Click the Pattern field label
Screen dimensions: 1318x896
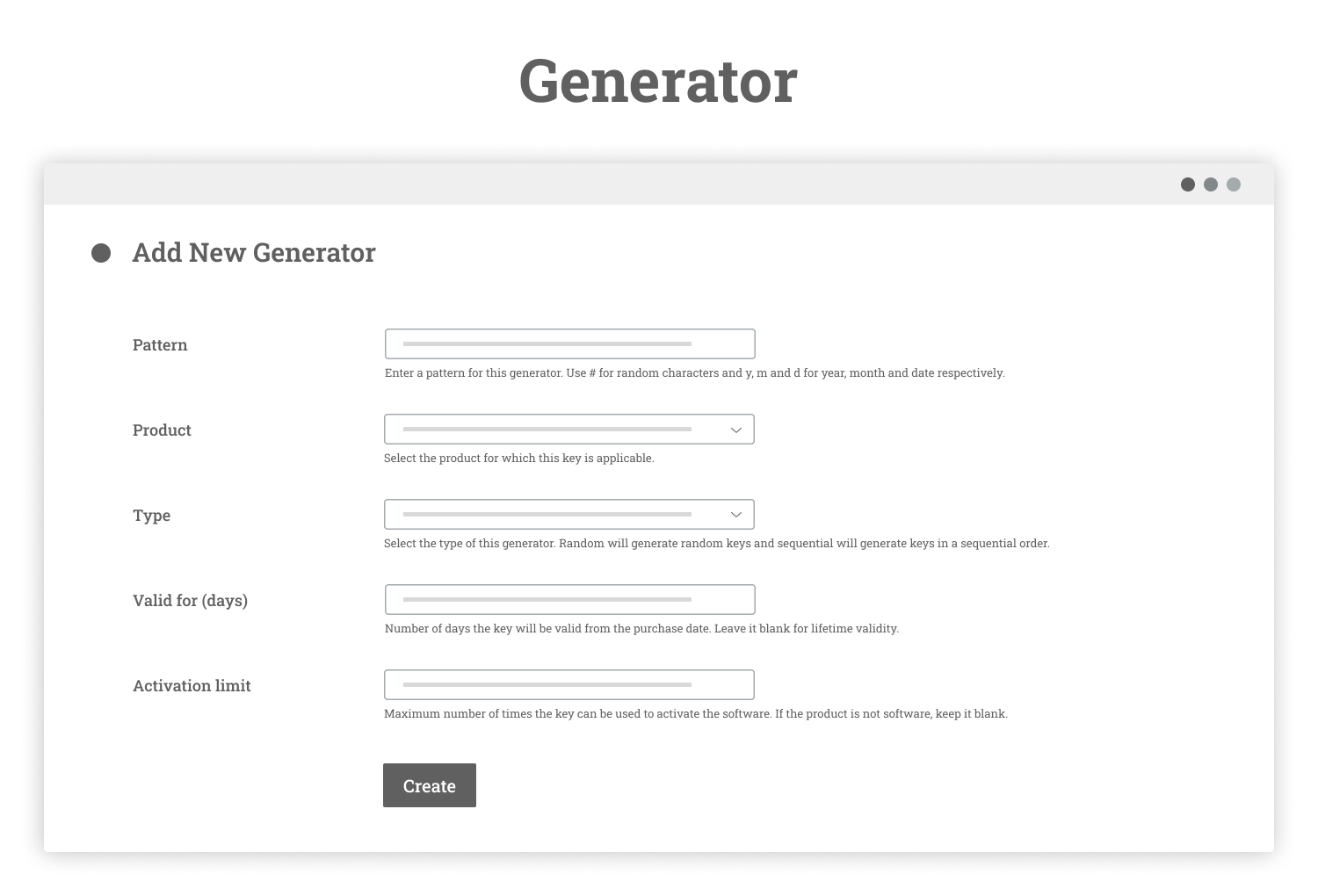[160, 345]
